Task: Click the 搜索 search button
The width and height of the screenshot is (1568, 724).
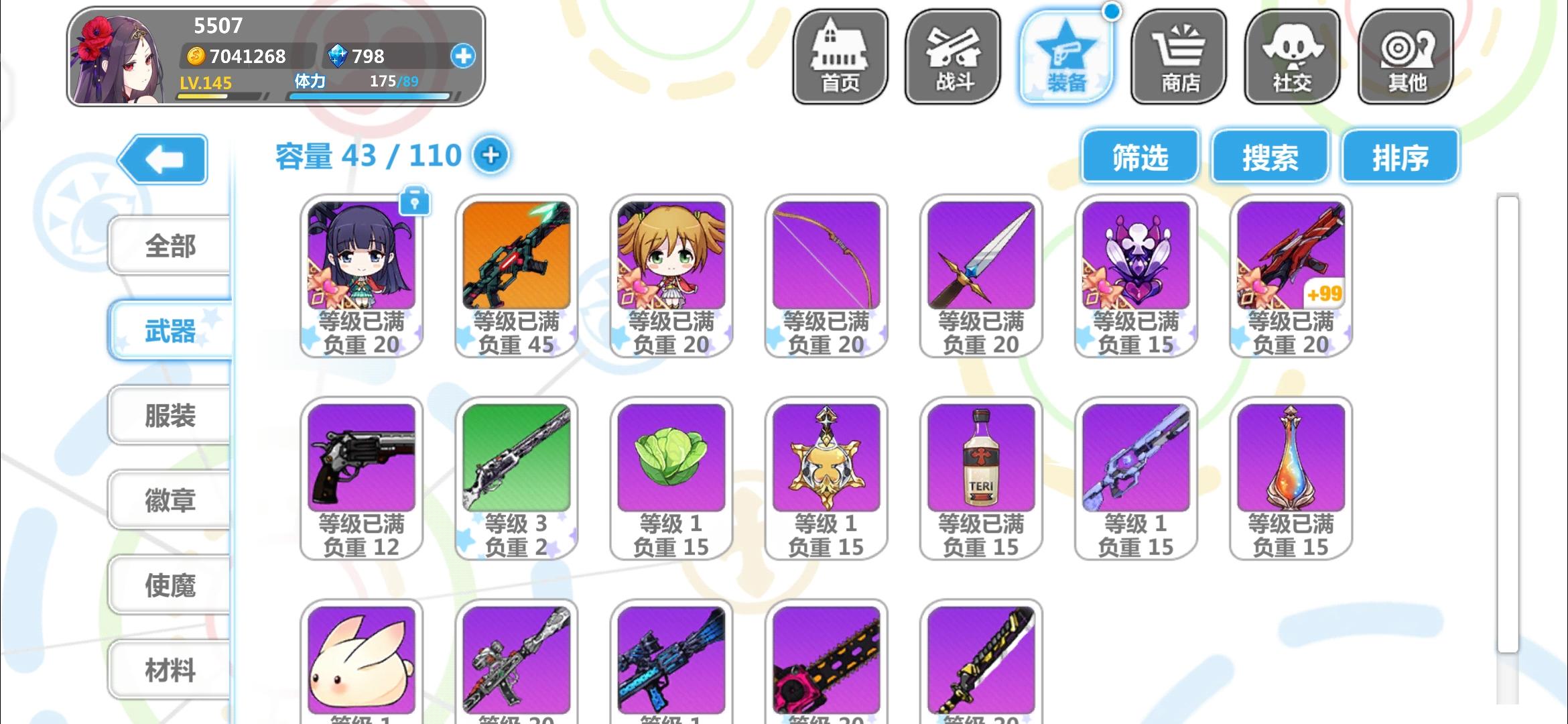Action: 1270,157
